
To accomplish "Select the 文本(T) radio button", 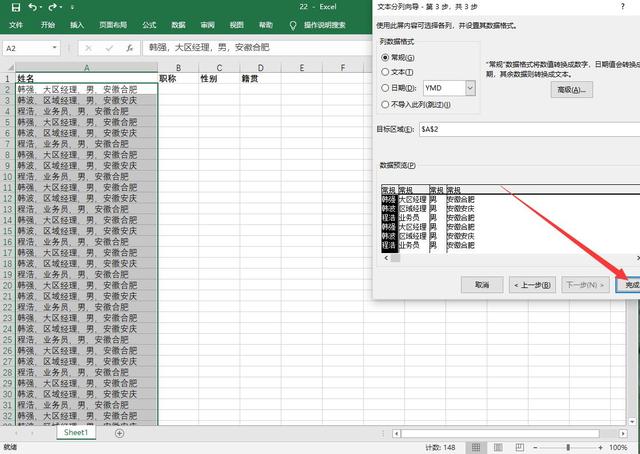I will pos(385,72).
